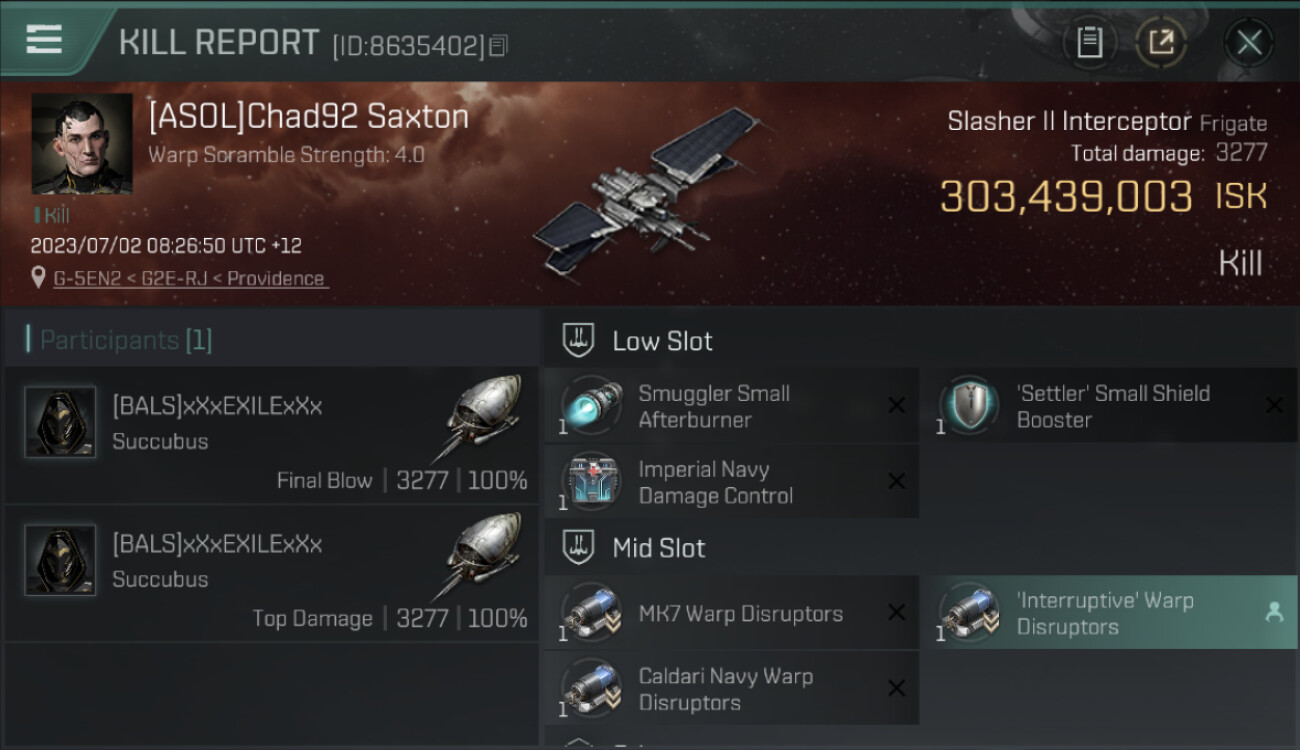Open the G-5EN2 Providence location link
The height and width of the screenshot is (750, 1300).
point(190,279)
